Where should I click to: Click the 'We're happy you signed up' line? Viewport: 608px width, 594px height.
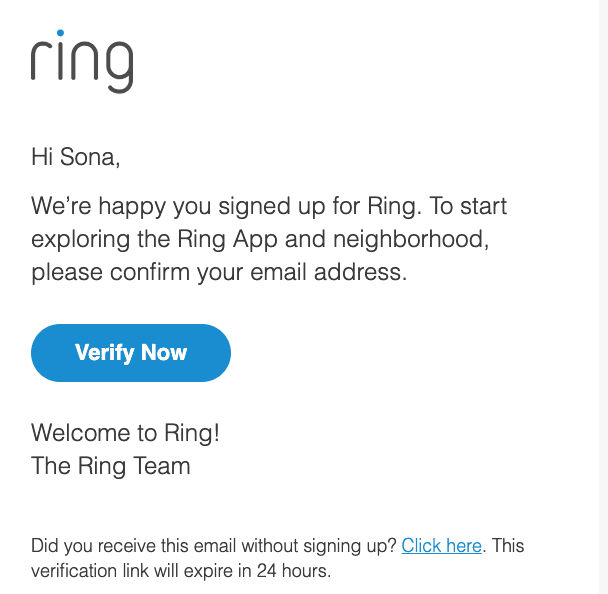pos(268,207)
